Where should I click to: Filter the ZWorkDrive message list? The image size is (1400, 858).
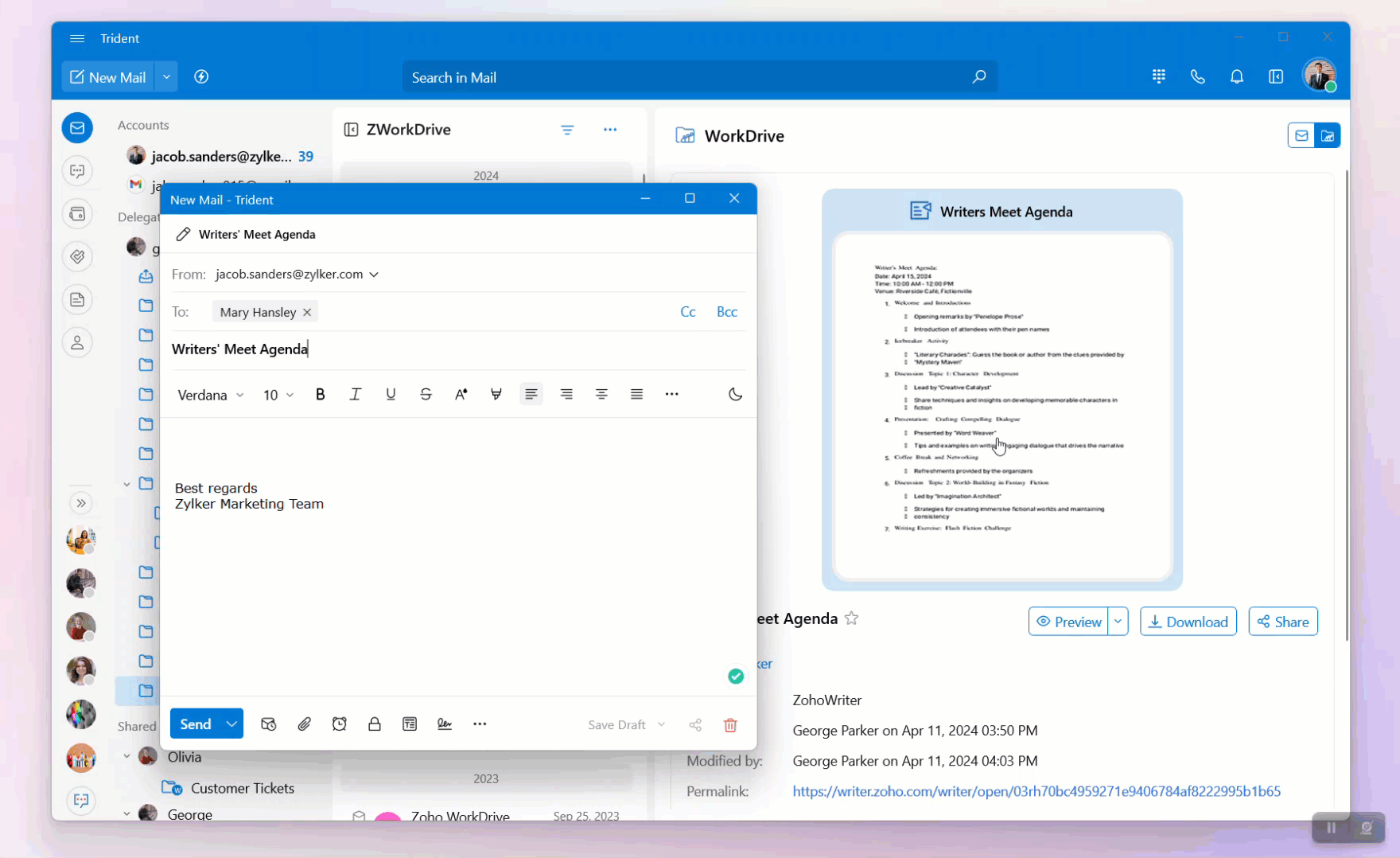click(567, 130)
